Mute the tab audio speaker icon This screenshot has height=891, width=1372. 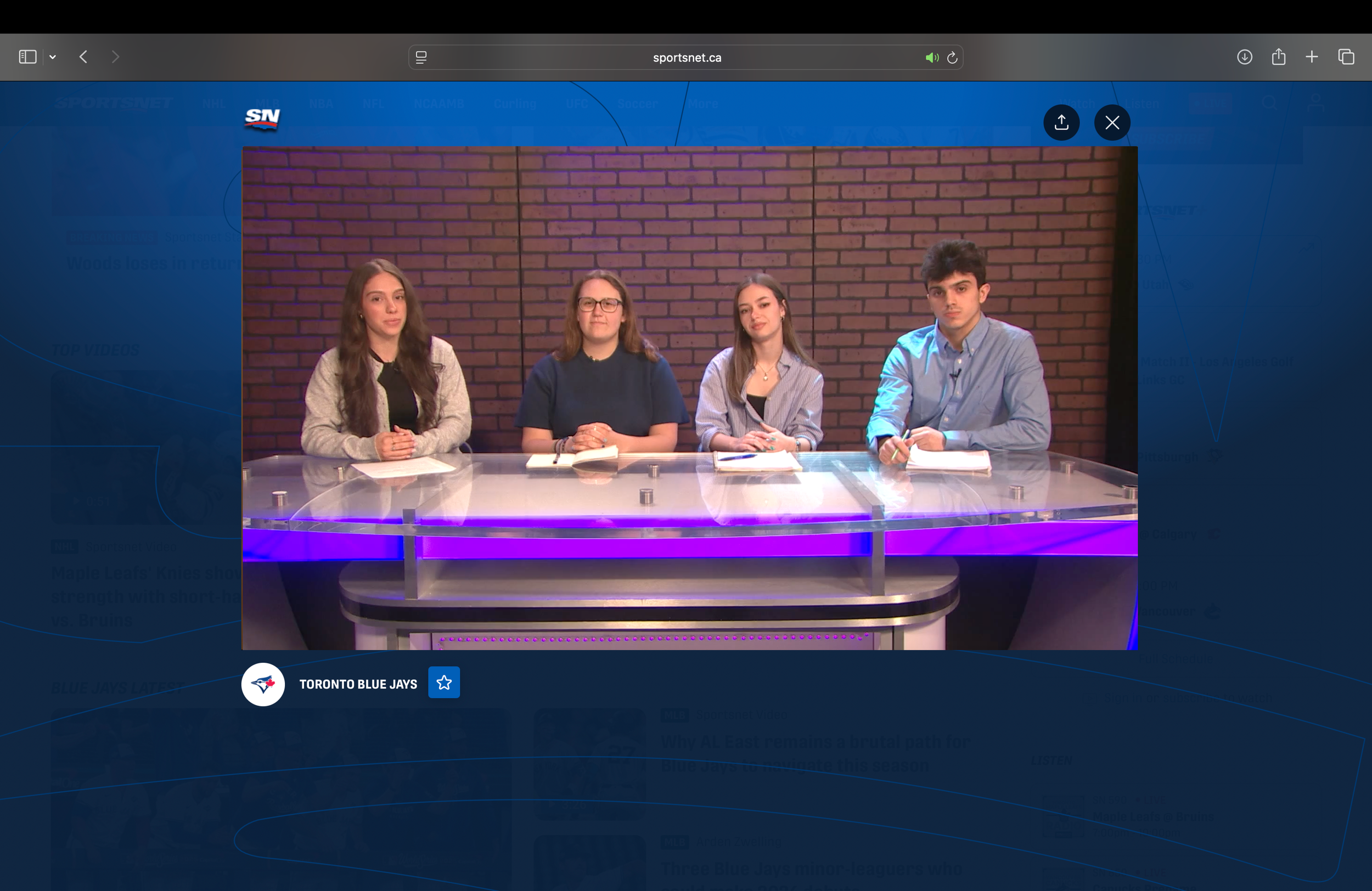(x=930, y=58)
